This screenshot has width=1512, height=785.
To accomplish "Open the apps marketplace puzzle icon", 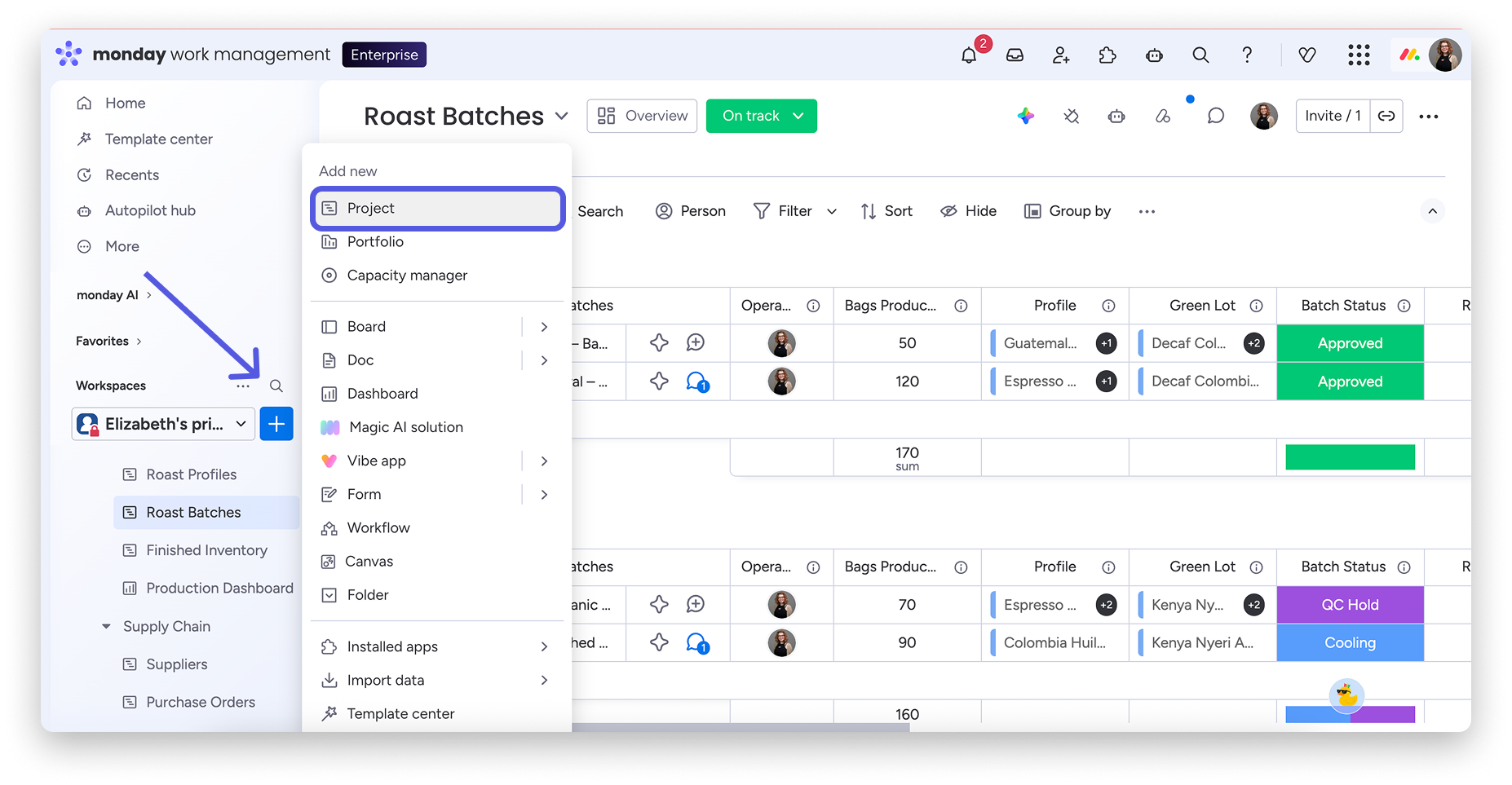I will pos(1107,55).
